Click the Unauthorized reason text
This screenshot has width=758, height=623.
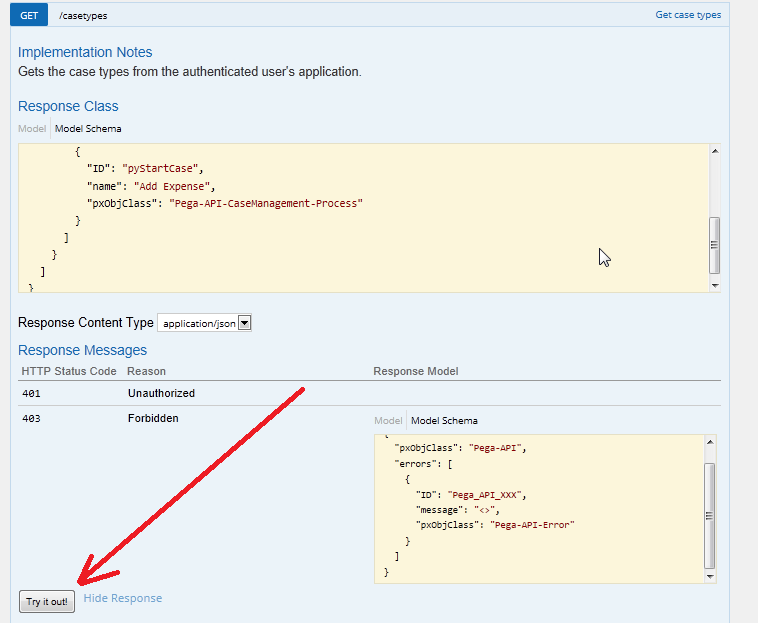(x=161, y=393)
